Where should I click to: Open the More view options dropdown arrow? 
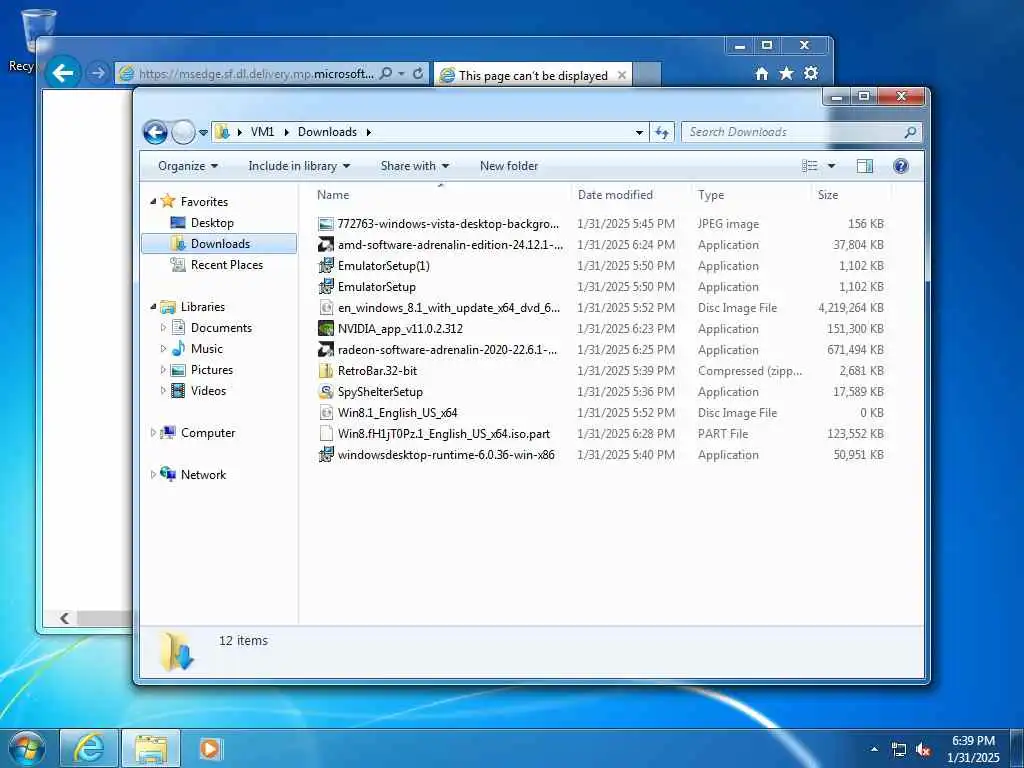(831, 166)
